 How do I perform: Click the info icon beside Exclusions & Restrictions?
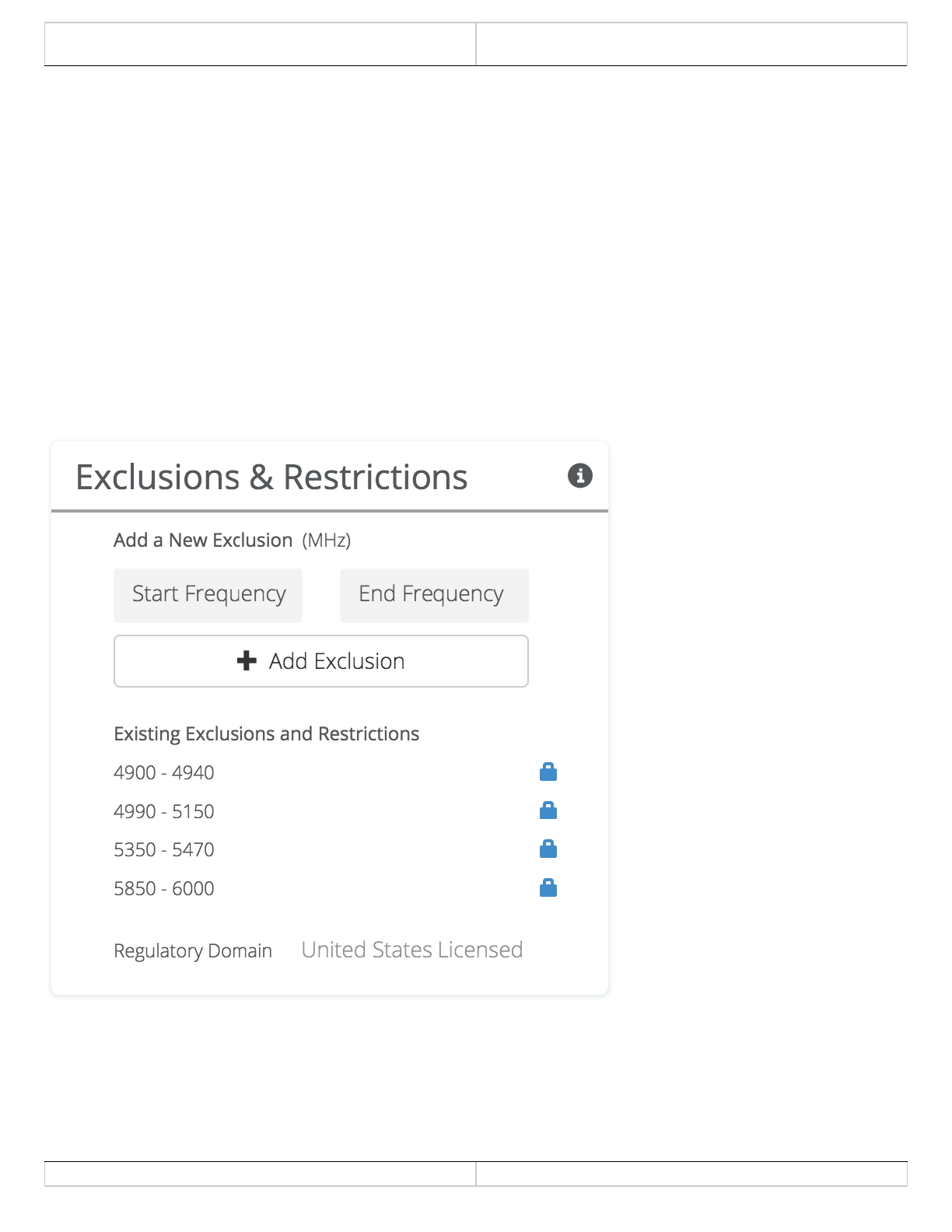(x=579, y=475)
